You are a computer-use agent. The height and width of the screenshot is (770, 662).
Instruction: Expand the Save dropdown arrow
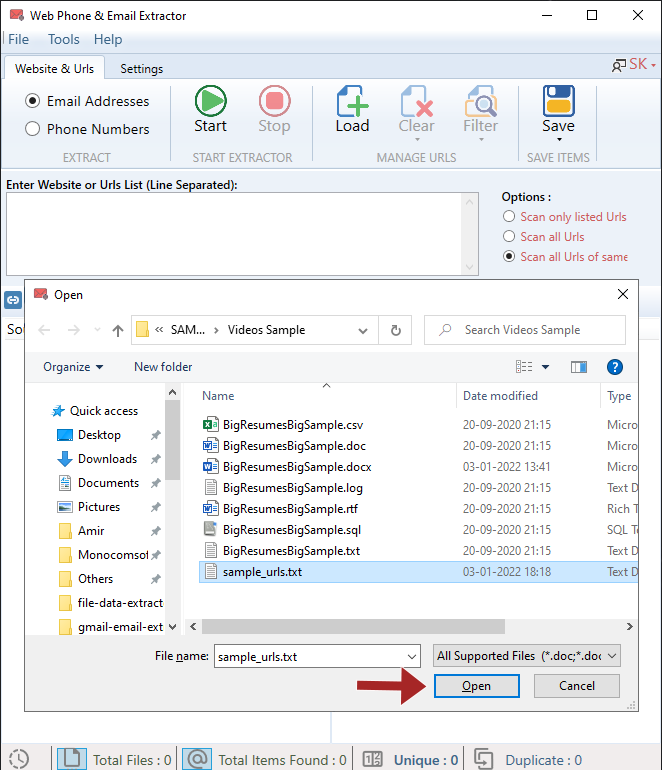[559, 140]
